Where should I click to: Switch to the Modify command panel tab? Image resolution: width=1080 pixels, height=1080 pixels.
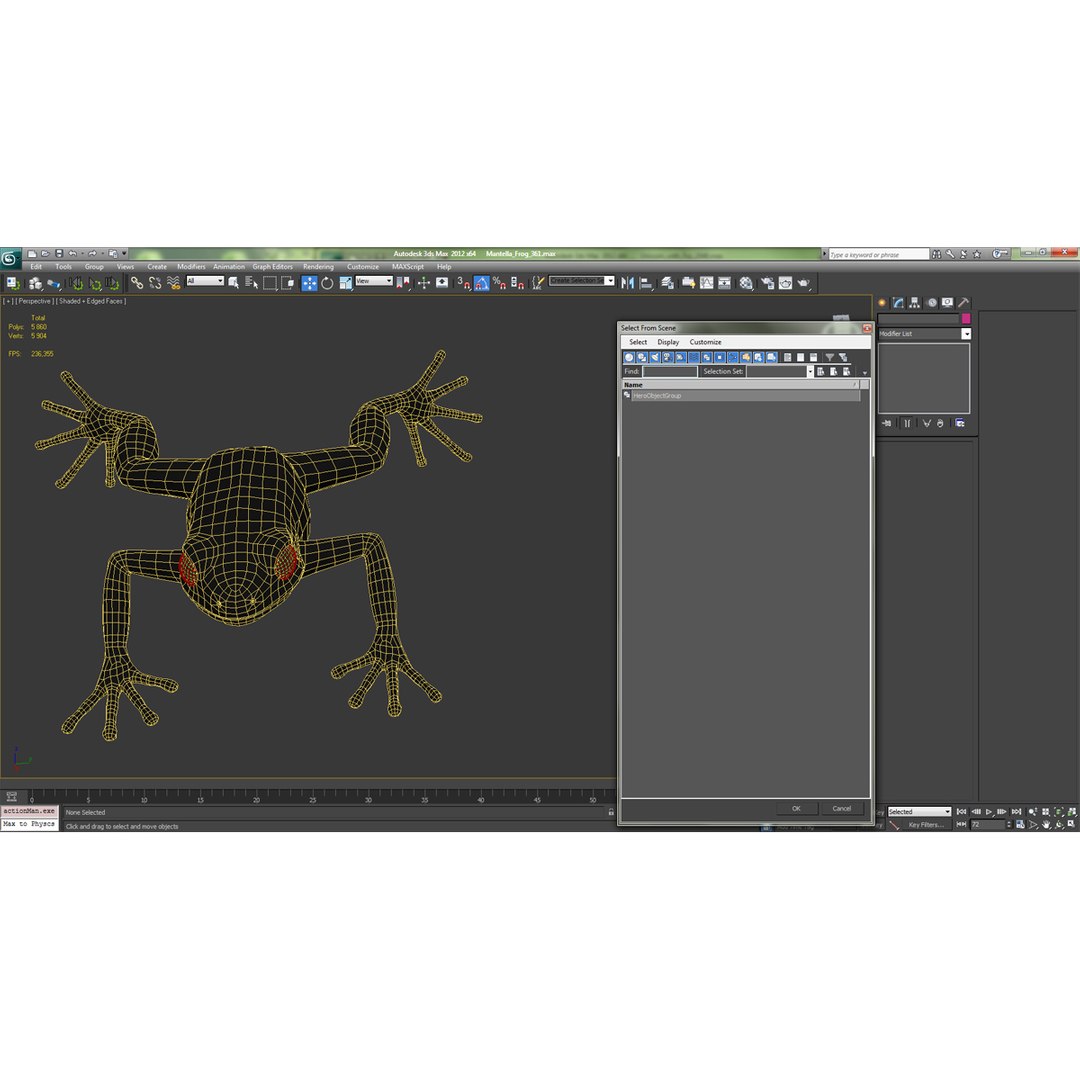coord(898,302)
